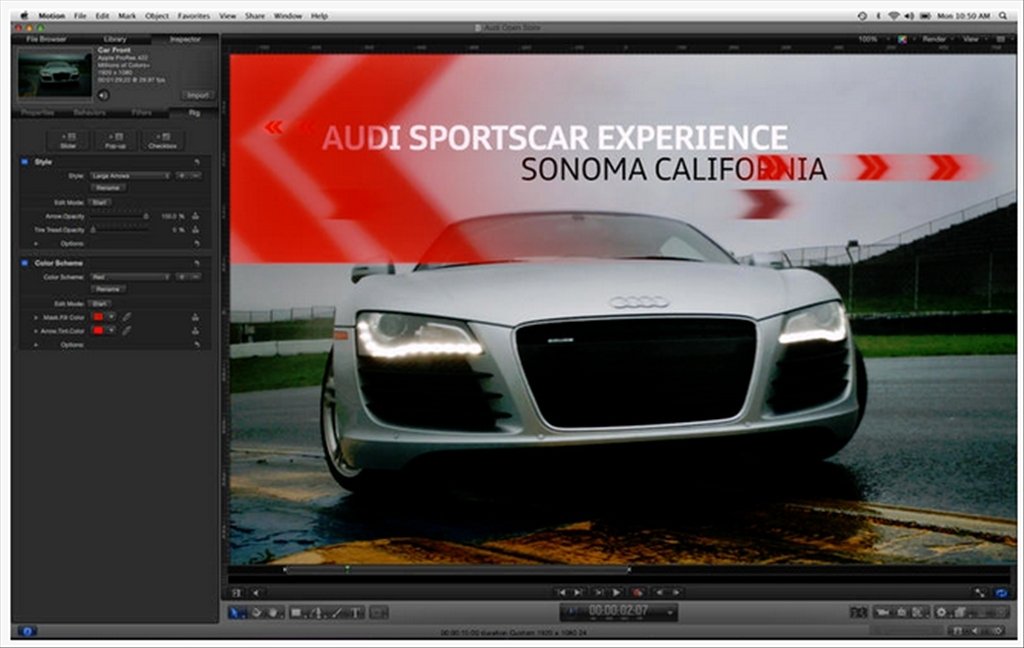Expand the Arrow Tint Color disclosure triangle
The width and height of the screenshot is (1024, 648).
pos(36,331)
